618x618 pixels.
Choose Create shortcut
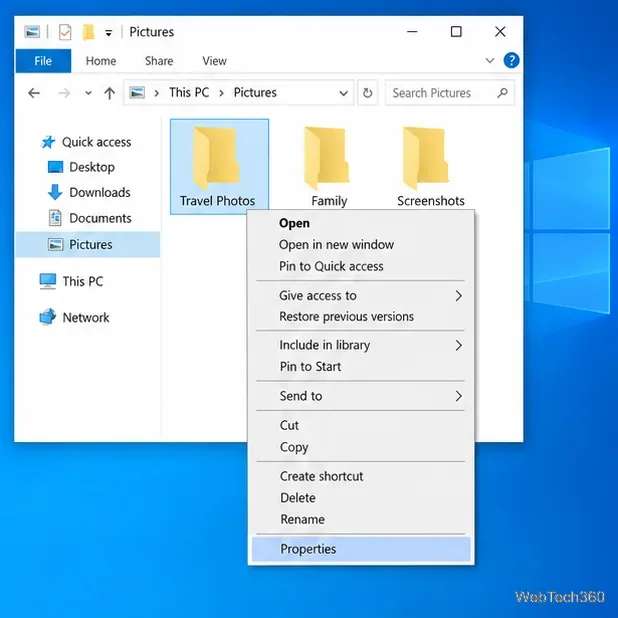point(361,476)
